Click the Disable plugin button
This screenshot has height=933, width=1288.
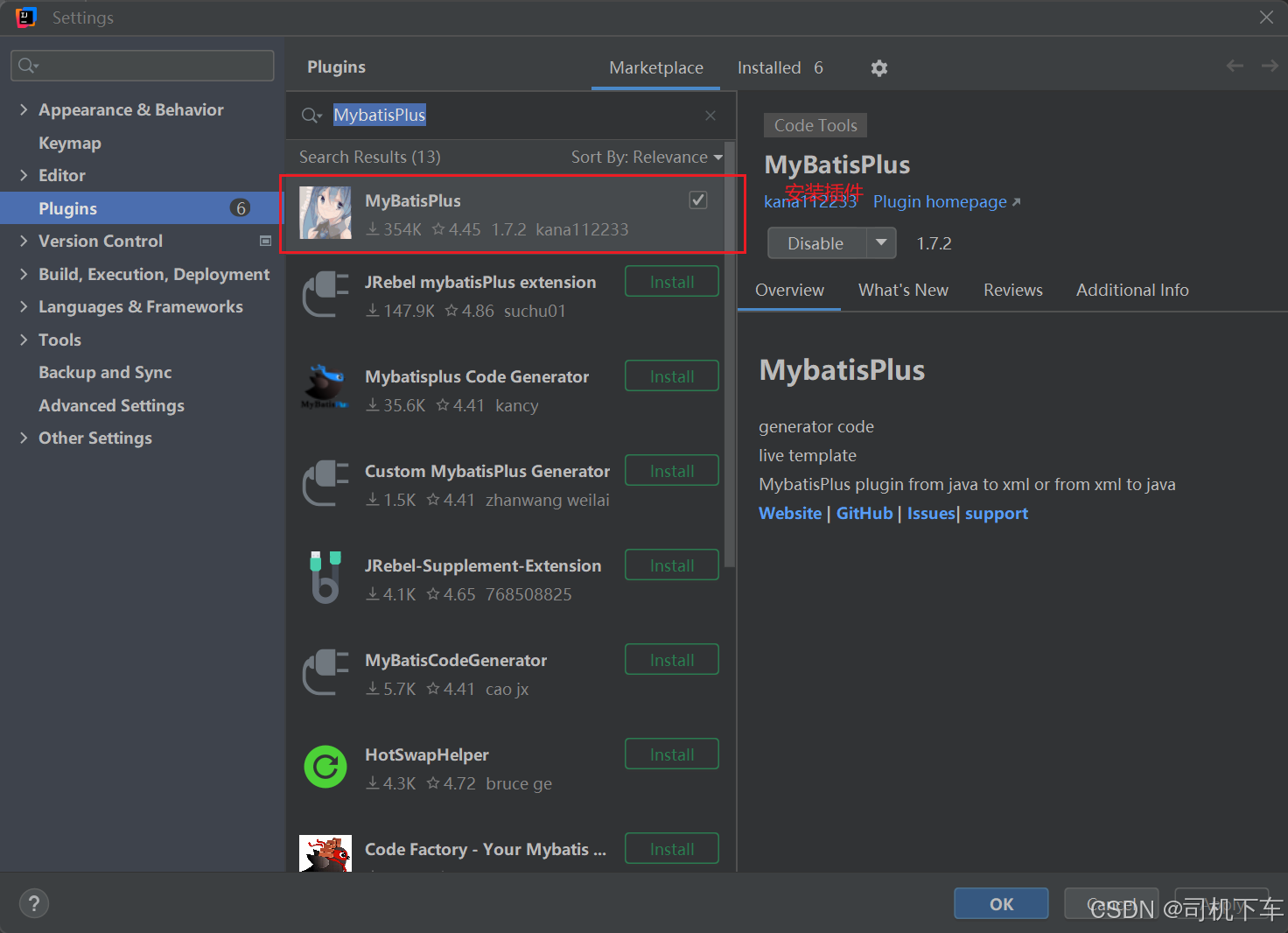[816, 243]
